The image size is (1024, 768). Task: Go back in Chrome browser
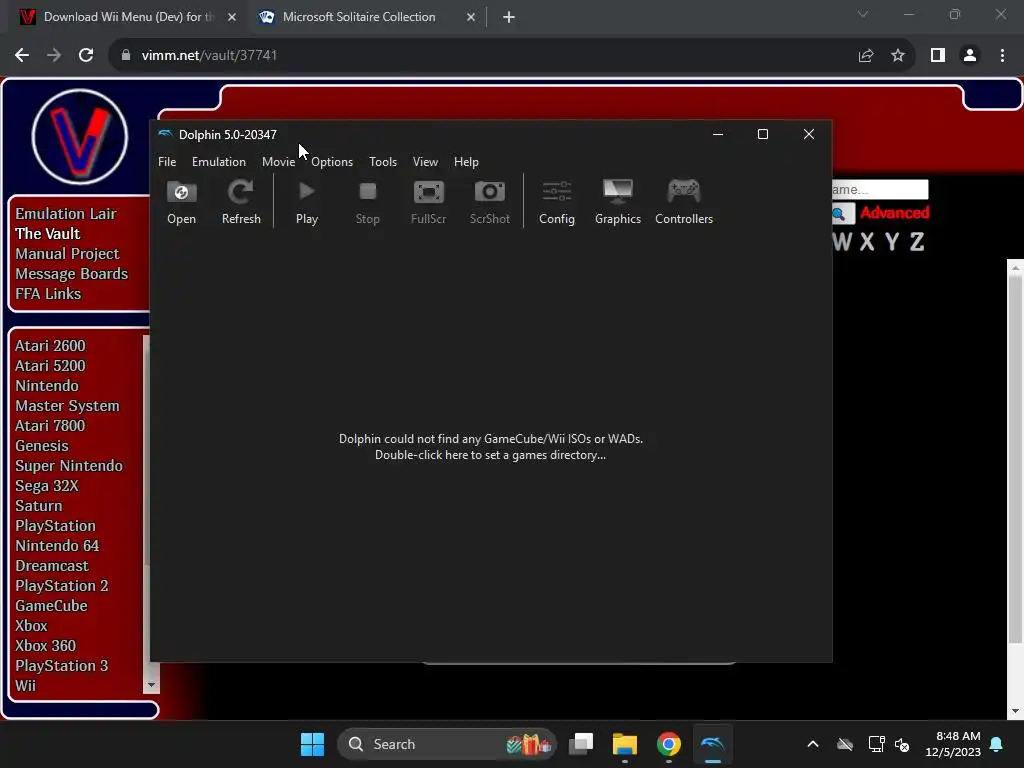22,56
